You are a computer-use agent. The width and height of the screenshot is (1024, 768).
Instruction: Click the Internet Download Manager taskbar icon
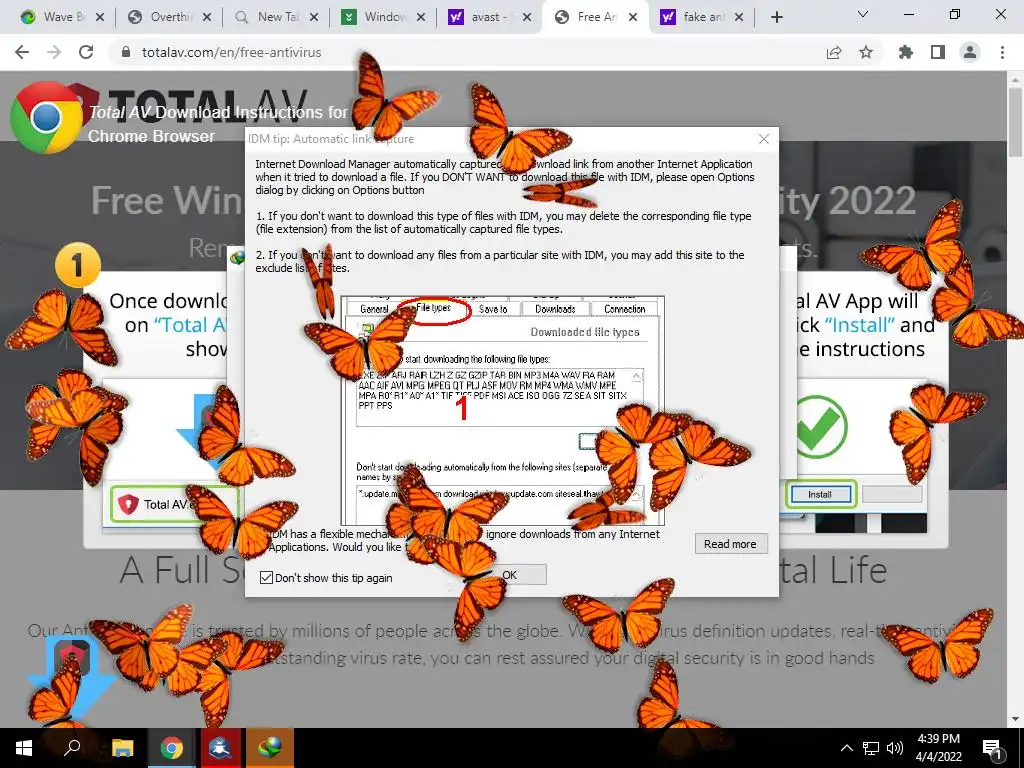coord(270,748)
